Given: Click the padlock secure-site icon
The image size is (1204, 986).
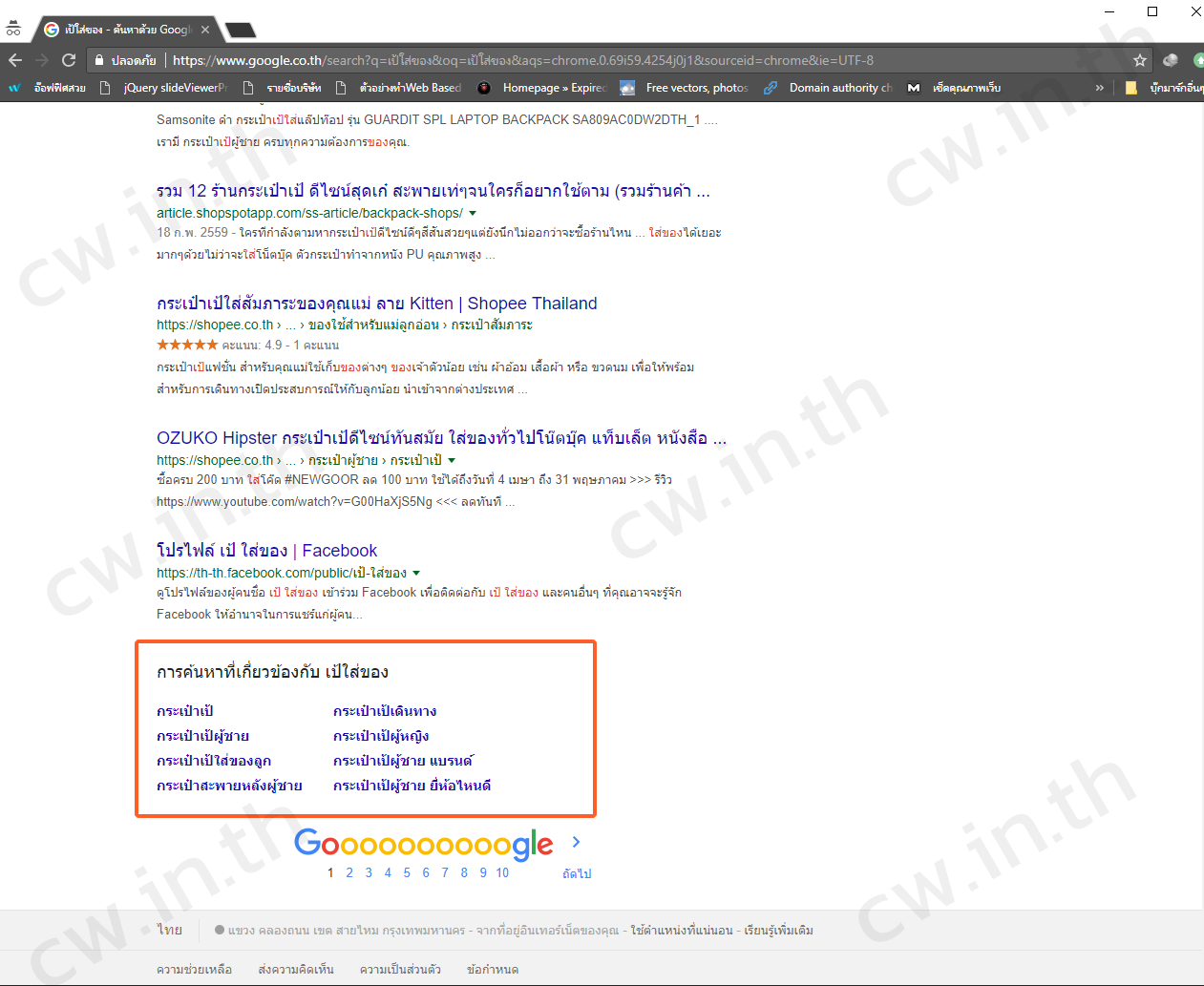Looking at the screenshot, I should pyautogui.click(x=98, y=60).
